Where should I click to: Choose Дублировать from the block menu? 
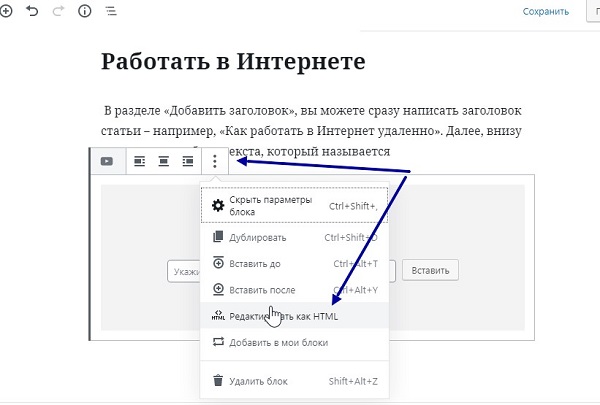(x=294, y=237)
